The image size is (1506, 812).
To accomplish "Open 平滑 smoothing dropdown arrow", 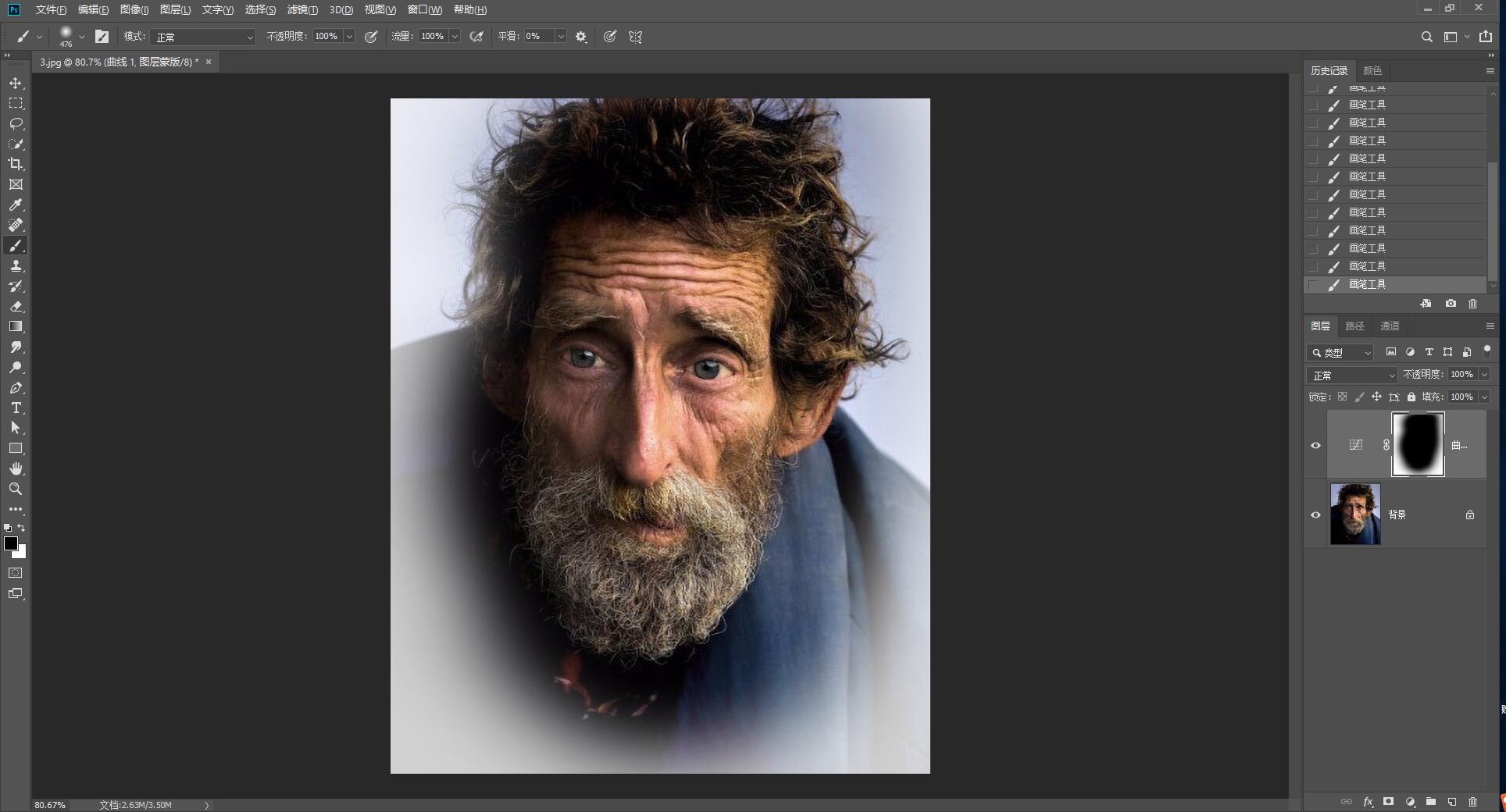I will point(560,37).
